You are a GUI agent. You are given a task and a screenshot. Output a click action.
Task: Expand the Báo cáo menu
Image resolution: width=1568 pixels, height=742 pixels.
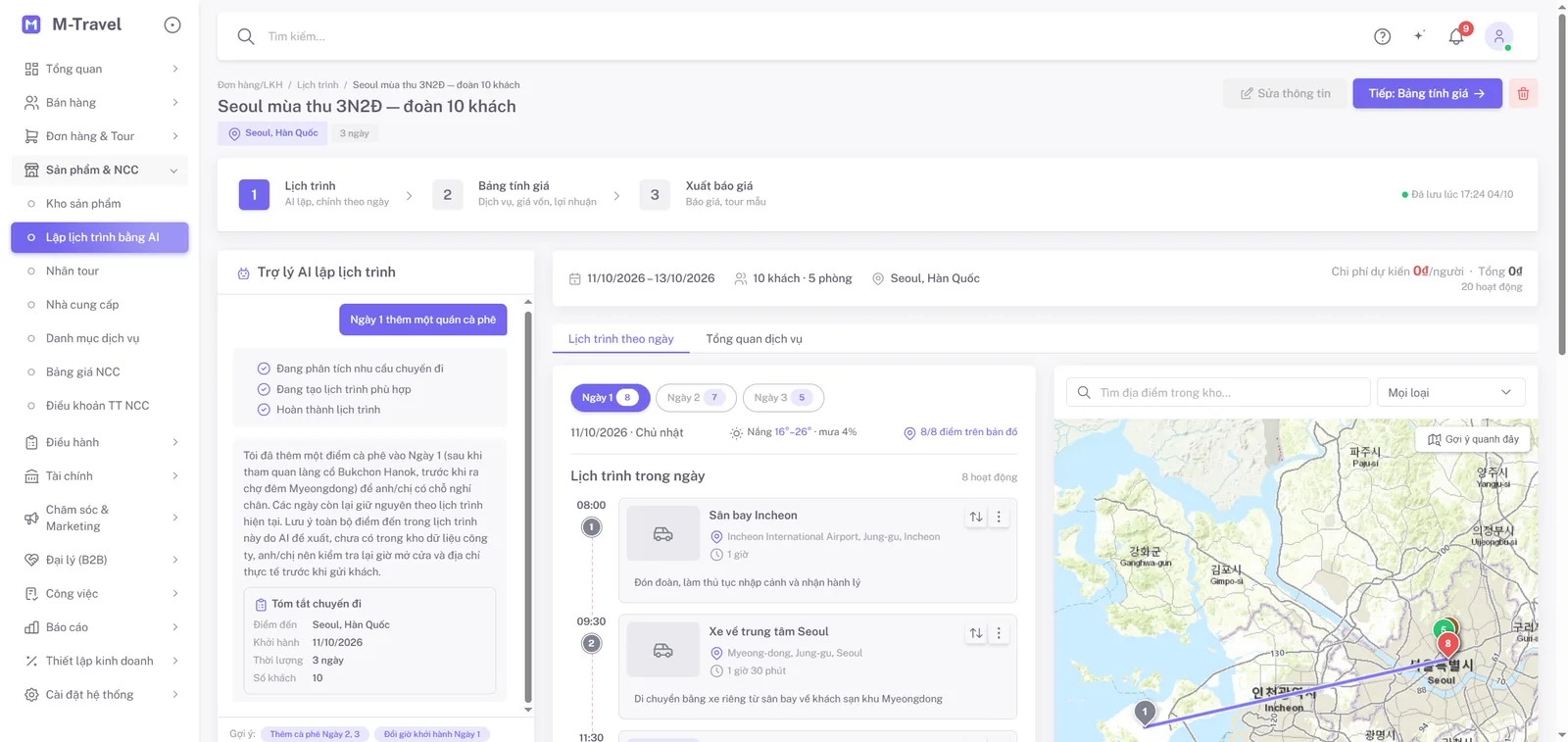(100, 627)
